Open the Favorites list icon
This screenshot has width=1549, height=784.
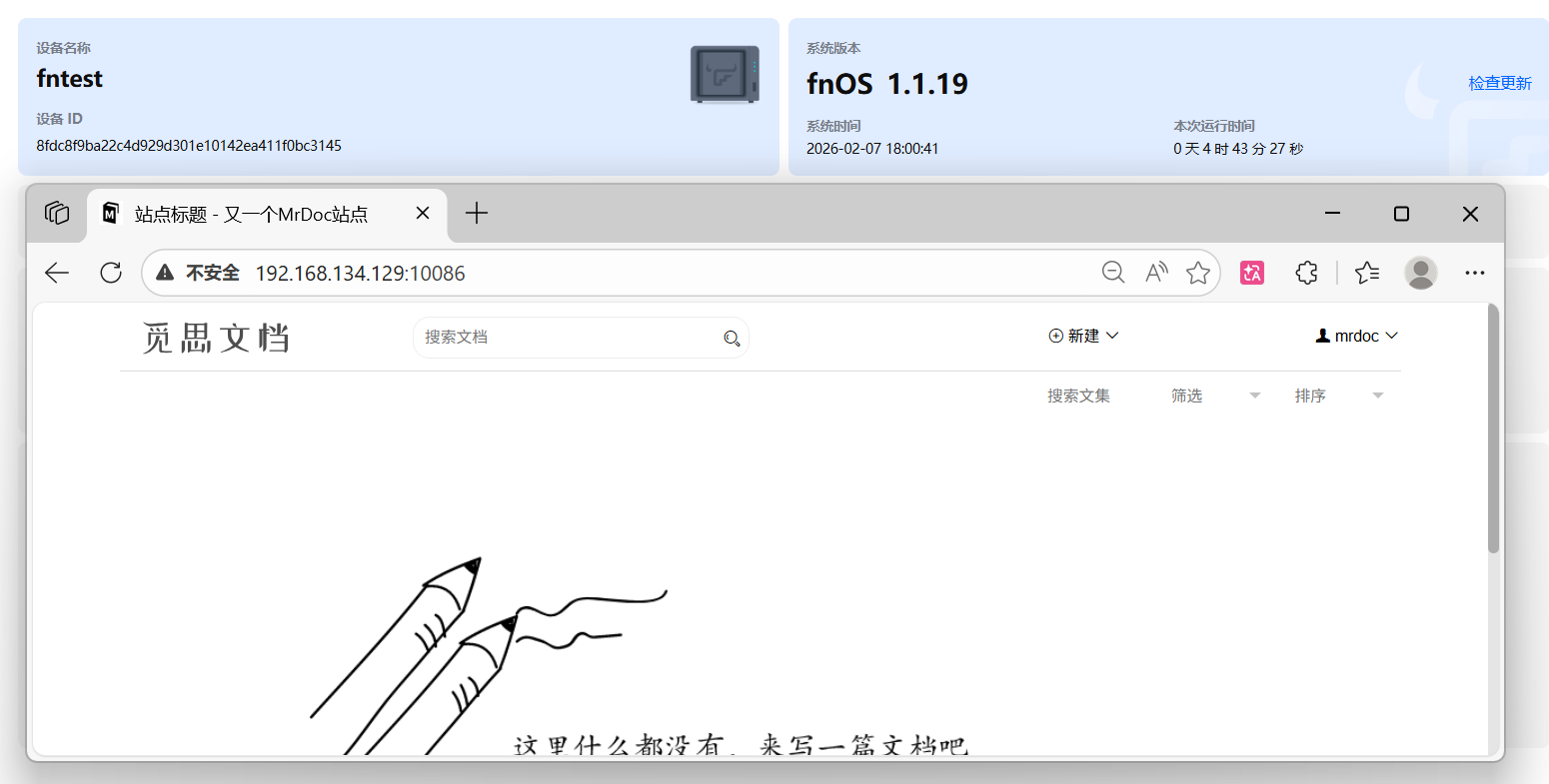point(1367,273)
